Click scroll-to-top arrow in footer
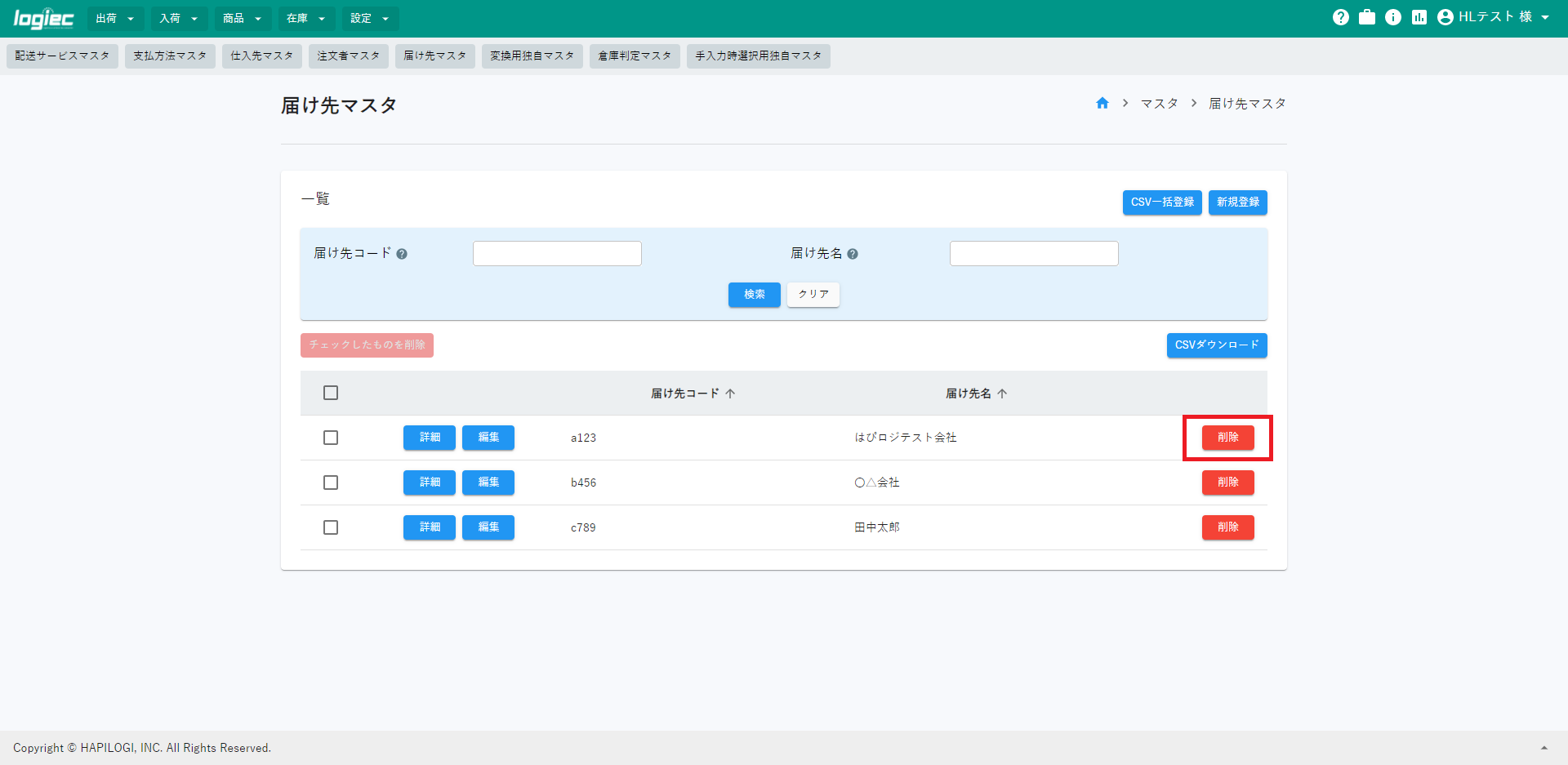Image resolution: width=1568 pixels, height=765 pixels. [1544, 748]
